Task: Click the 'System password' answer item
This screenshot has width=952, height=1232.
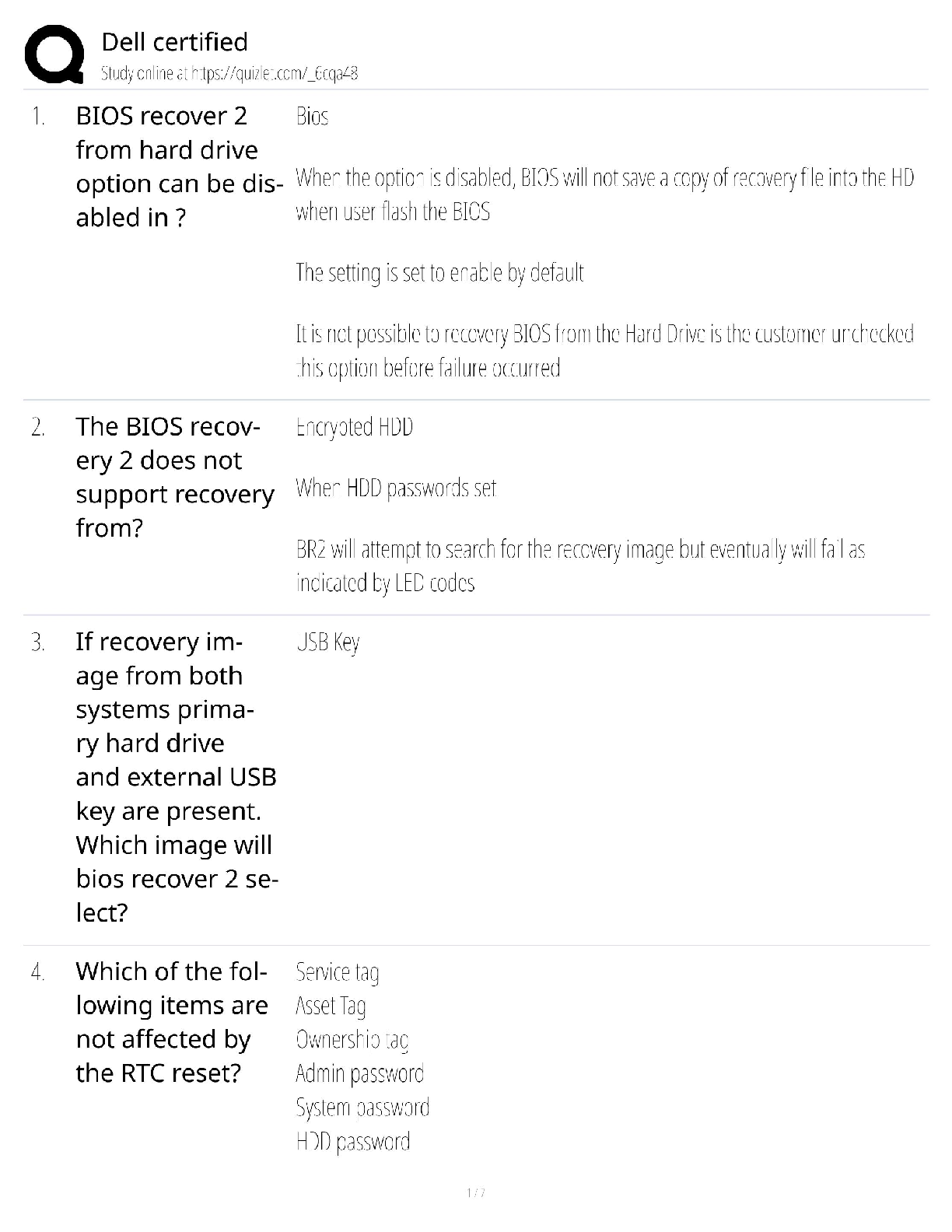Action: [x=362, y=1108]
